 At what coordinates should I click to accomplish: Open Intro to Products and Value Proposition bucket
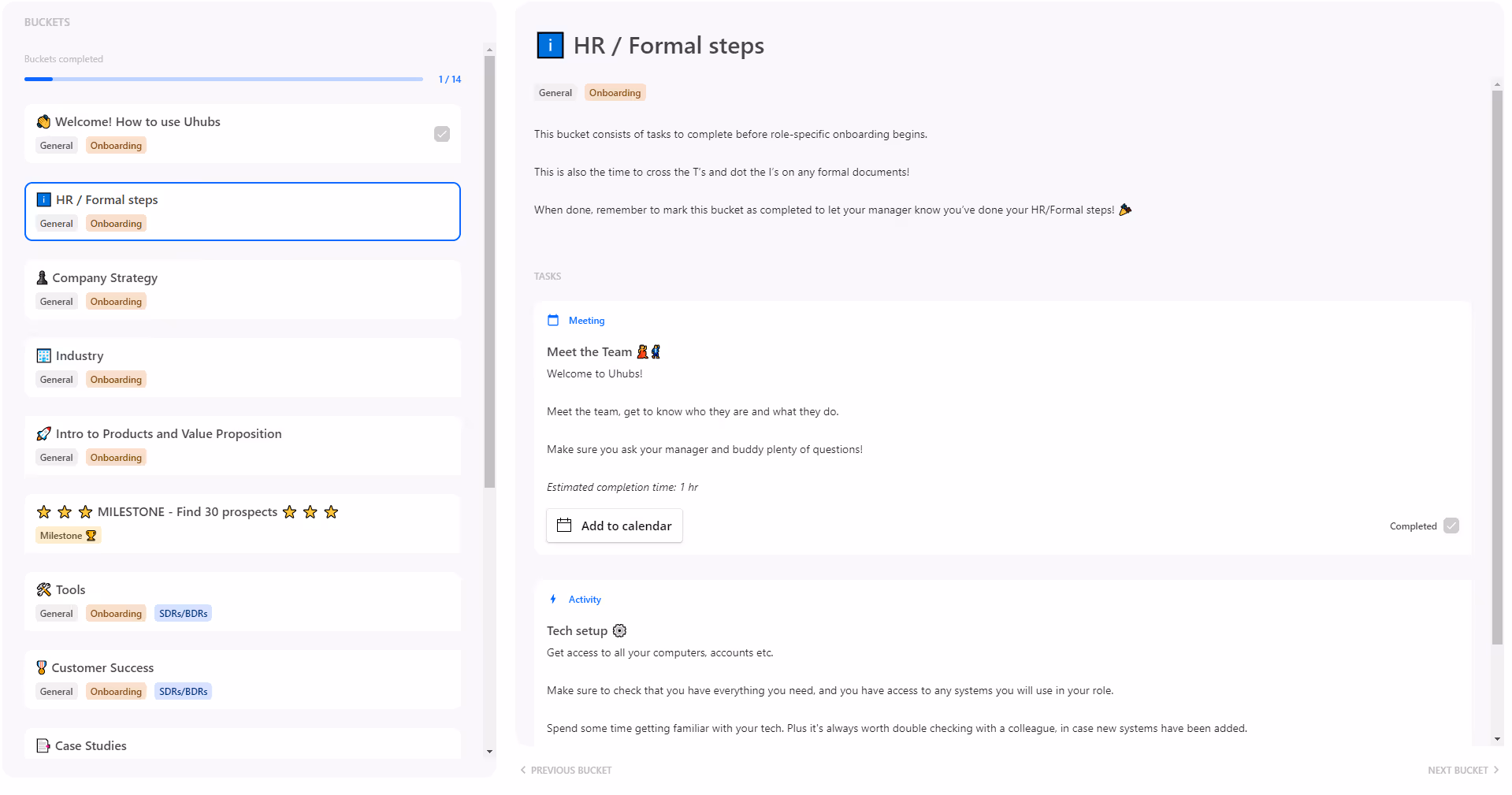click(243, 445)
